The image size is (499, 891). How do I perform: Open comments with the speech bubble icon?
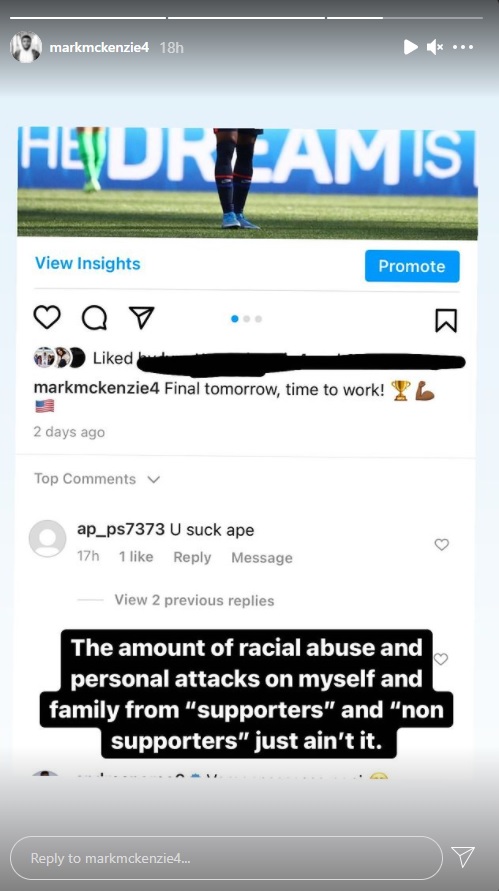[x=94, y=318]
